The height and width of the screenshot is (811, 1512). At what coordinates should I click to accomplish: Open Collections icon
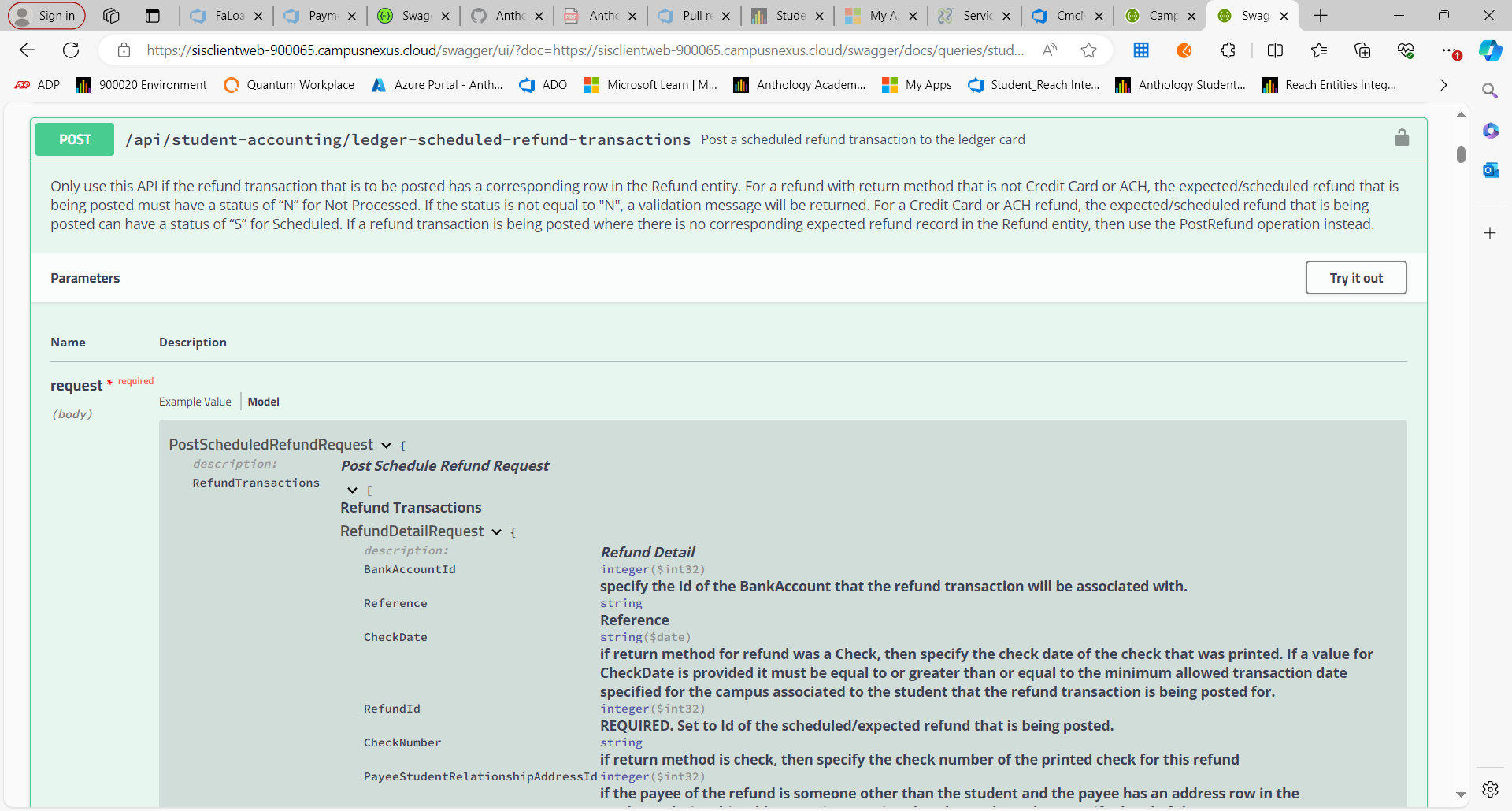pos(1362,50)
